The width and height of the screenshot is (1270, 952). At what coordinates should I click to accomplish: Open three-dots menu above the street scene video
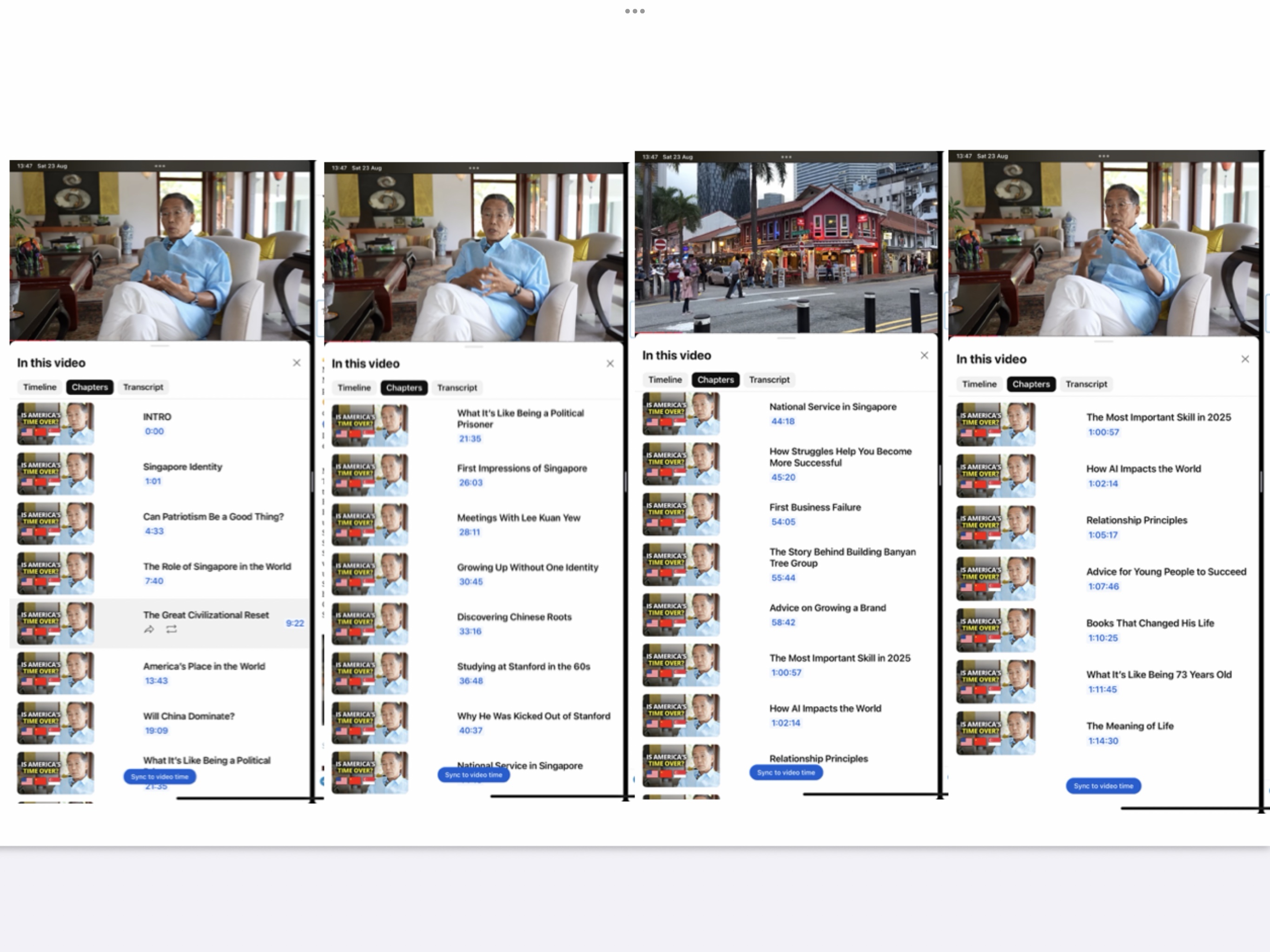pyautogui.click(x=786, y=157)
